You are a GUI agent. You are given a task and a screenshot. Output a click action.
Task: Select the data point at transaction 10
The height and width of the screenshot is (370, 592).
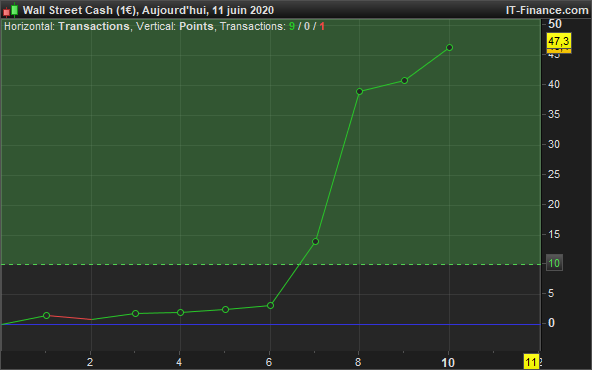(449, 48)
